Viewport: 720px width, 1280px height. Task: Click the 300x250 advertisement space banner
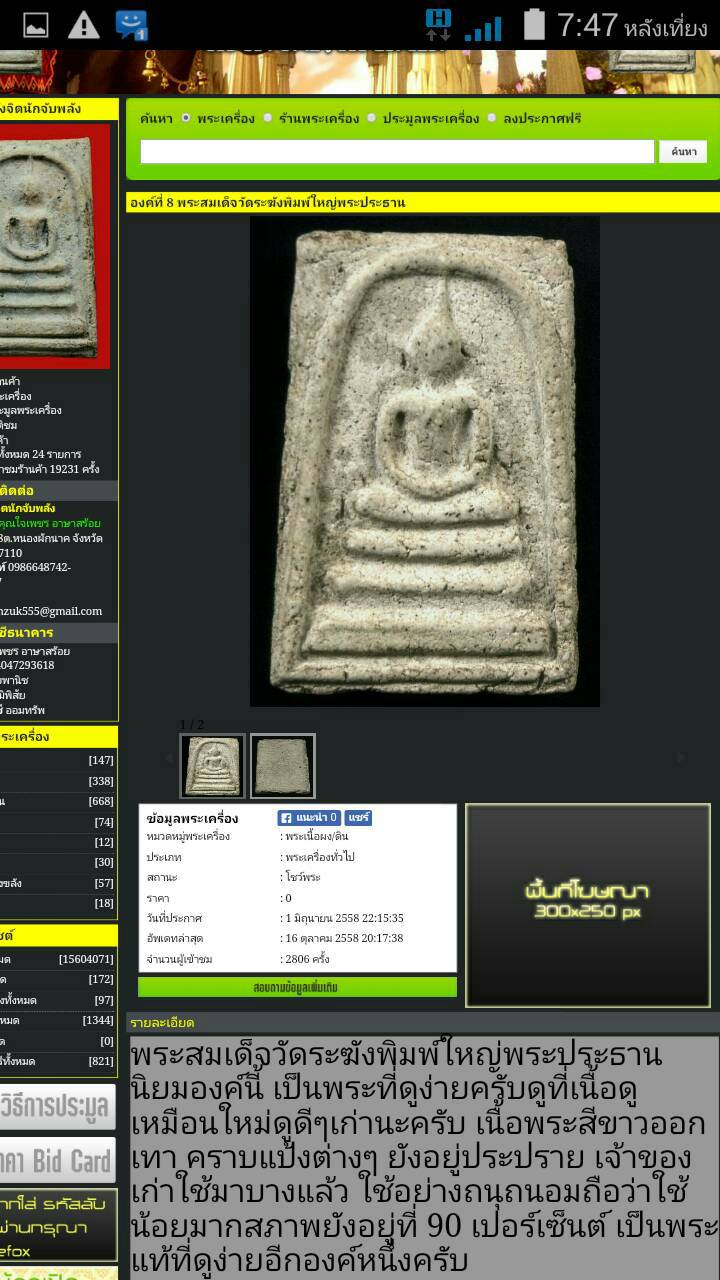pos(588,905)
